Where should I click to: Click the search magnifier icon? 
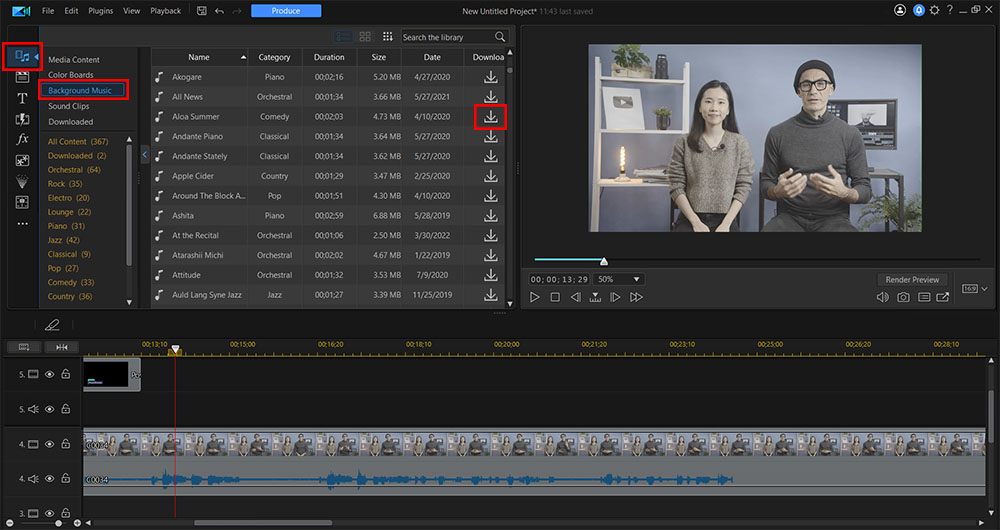(x=500, y=37)
